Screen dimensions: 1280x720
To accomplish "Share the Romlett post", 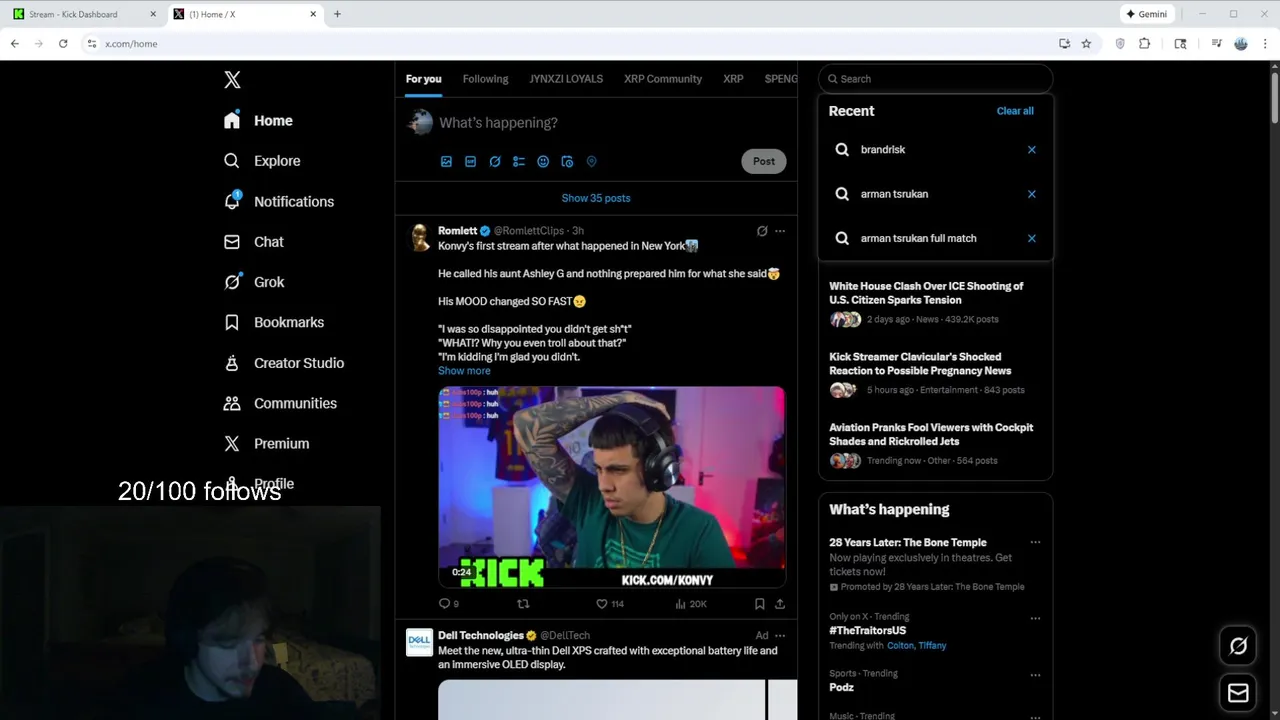I will [x=780, y=604].
